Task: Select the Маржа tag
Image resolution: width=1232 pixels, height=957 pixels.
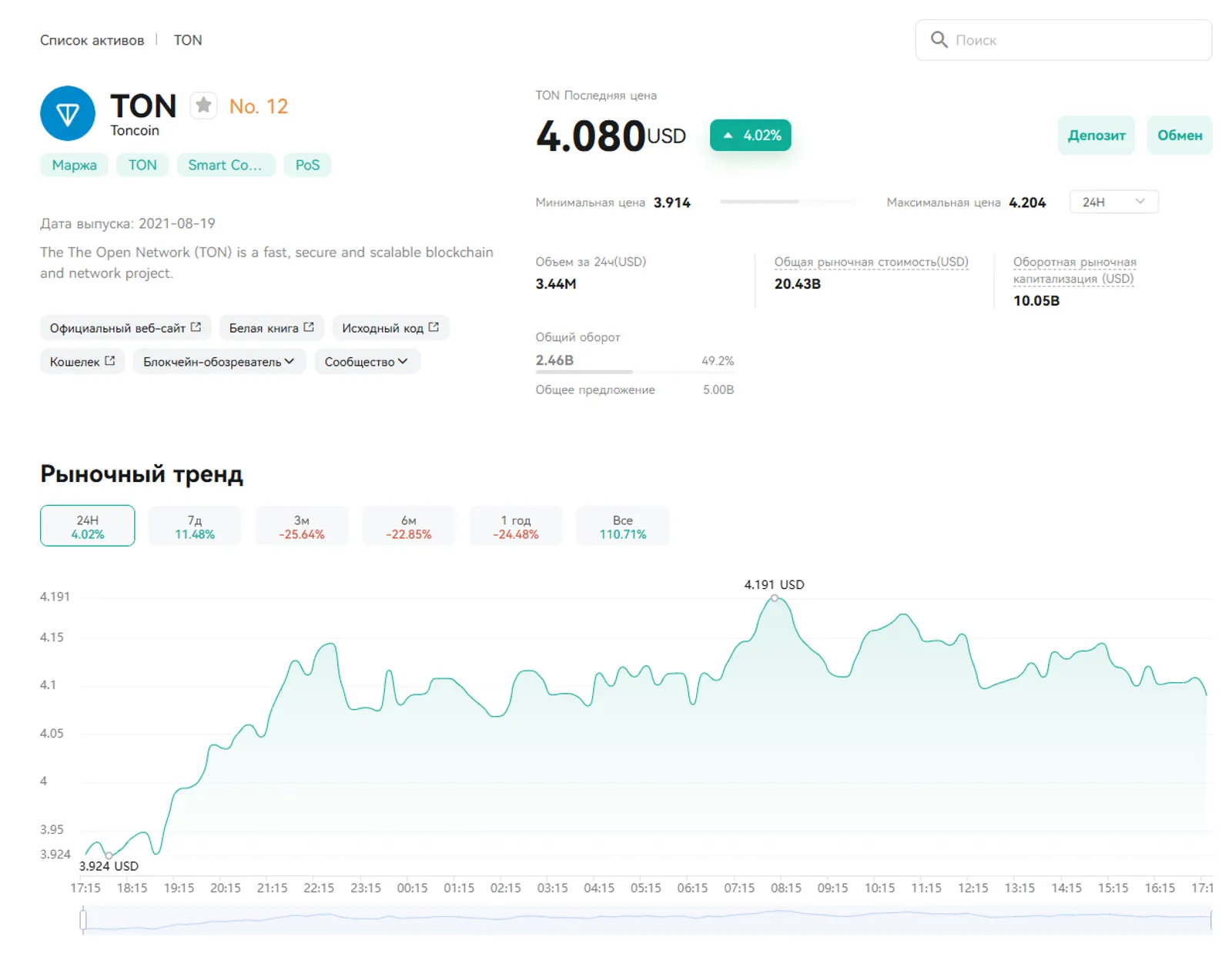Action: [74, 165]
